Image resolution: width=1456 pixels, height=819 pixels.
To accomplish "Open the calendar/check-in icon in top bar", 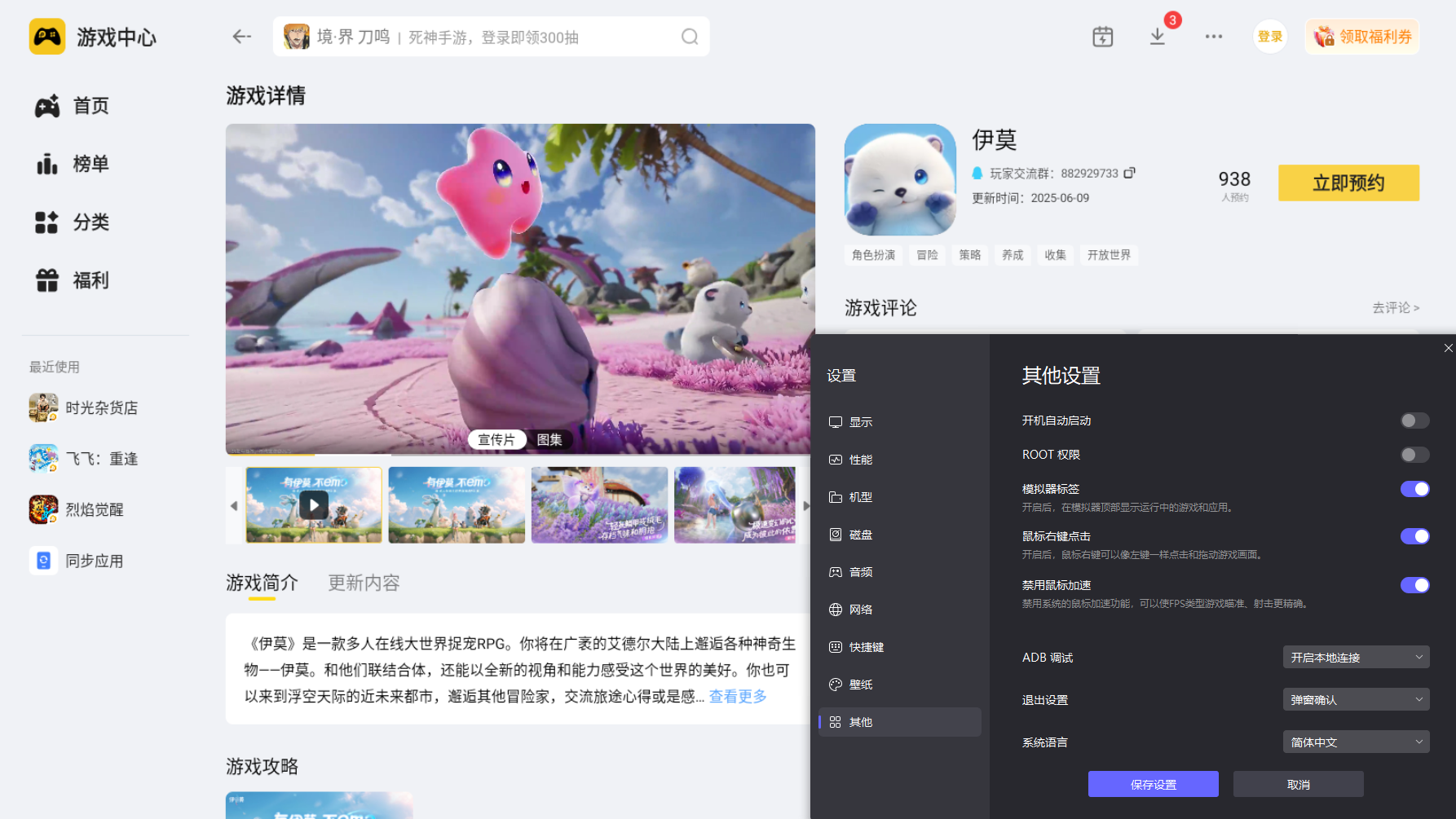I will pyautogui.click(x=1102, y=36).
